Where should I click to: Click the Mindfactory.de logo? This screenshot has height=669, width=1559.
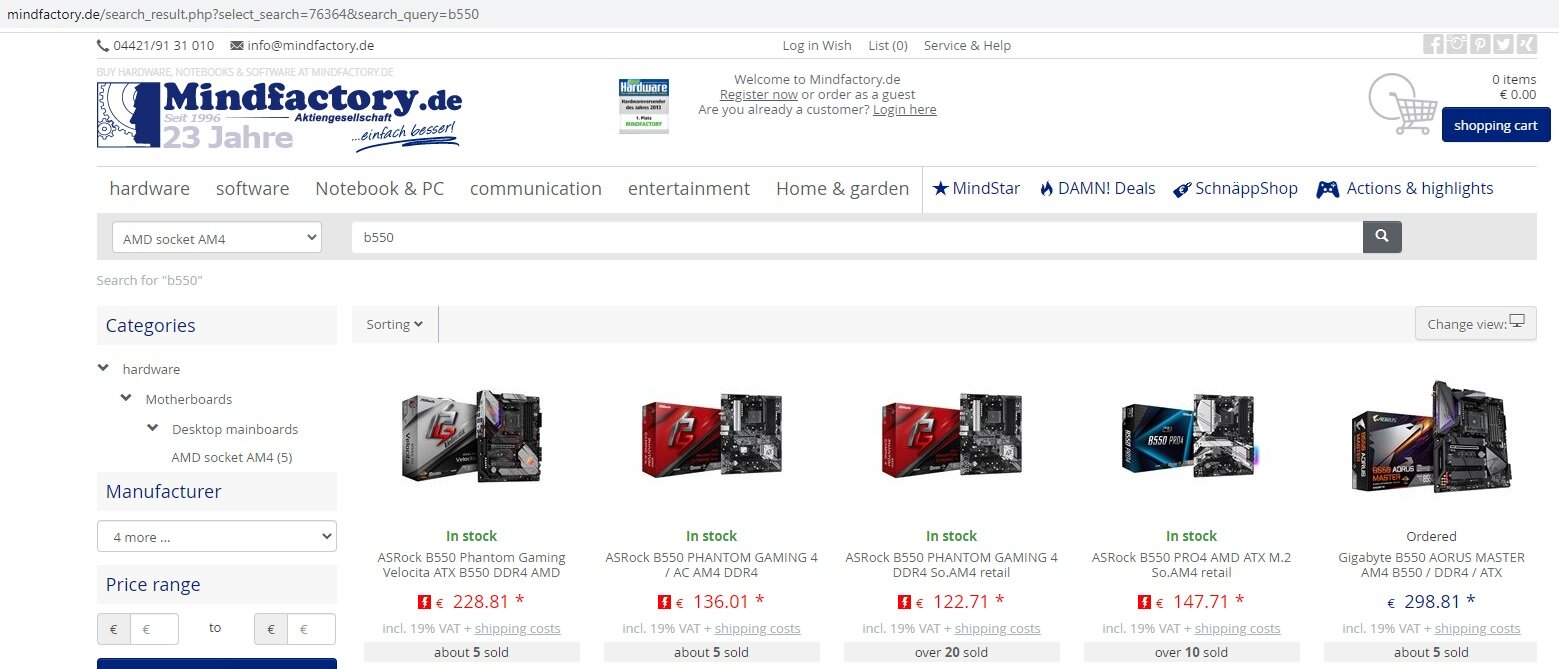[x=279, y=116]
